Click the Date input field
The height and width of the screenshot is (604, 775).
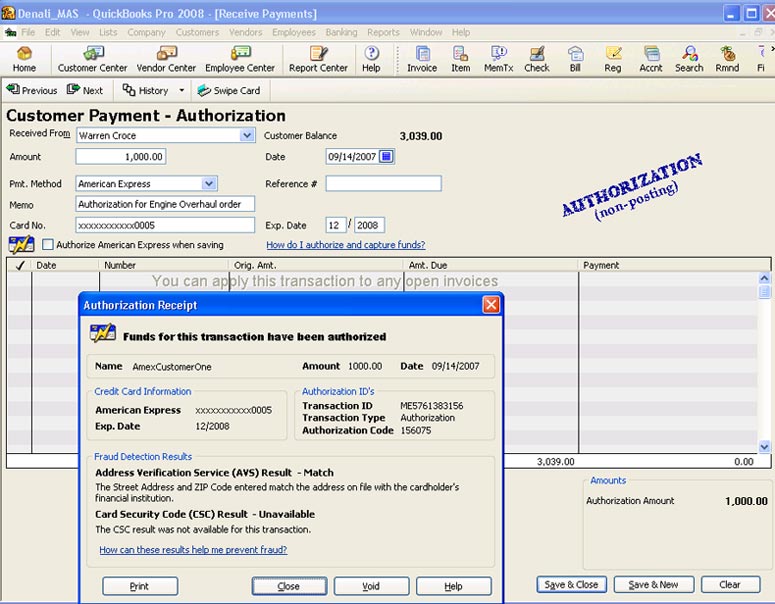click(x=353, y=157)
